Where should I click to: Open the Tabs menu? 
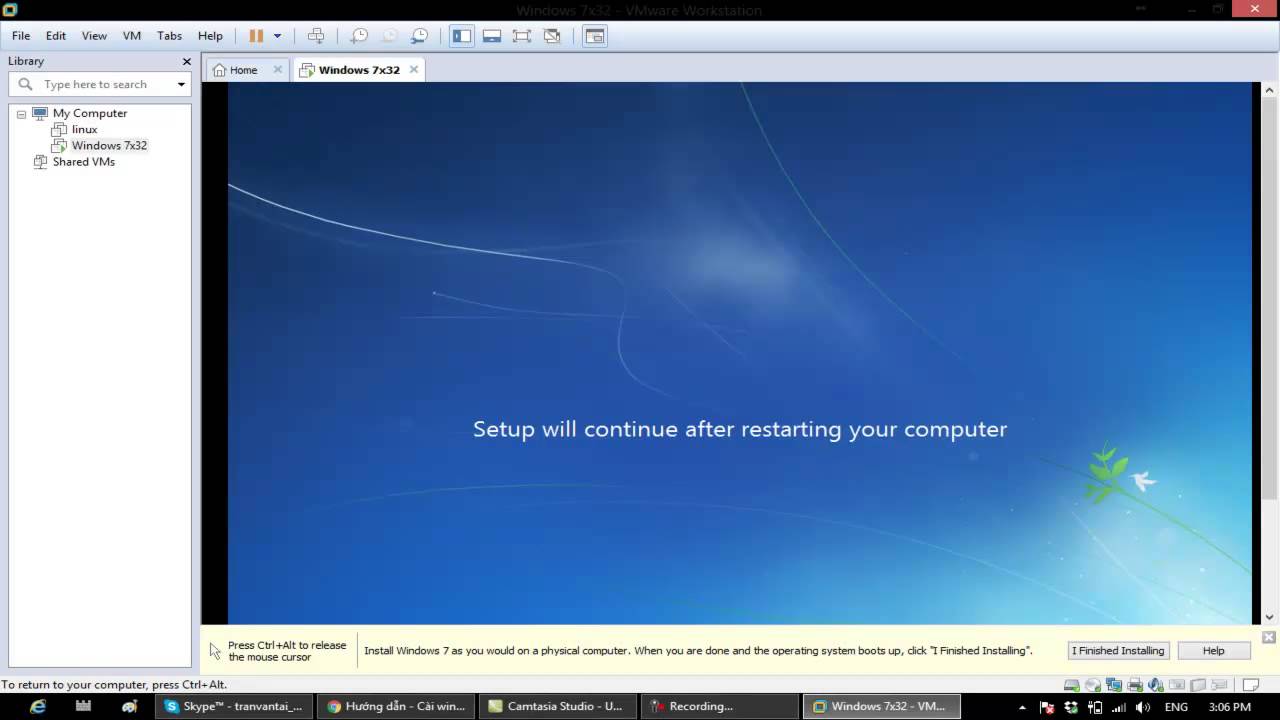[170, 36]
